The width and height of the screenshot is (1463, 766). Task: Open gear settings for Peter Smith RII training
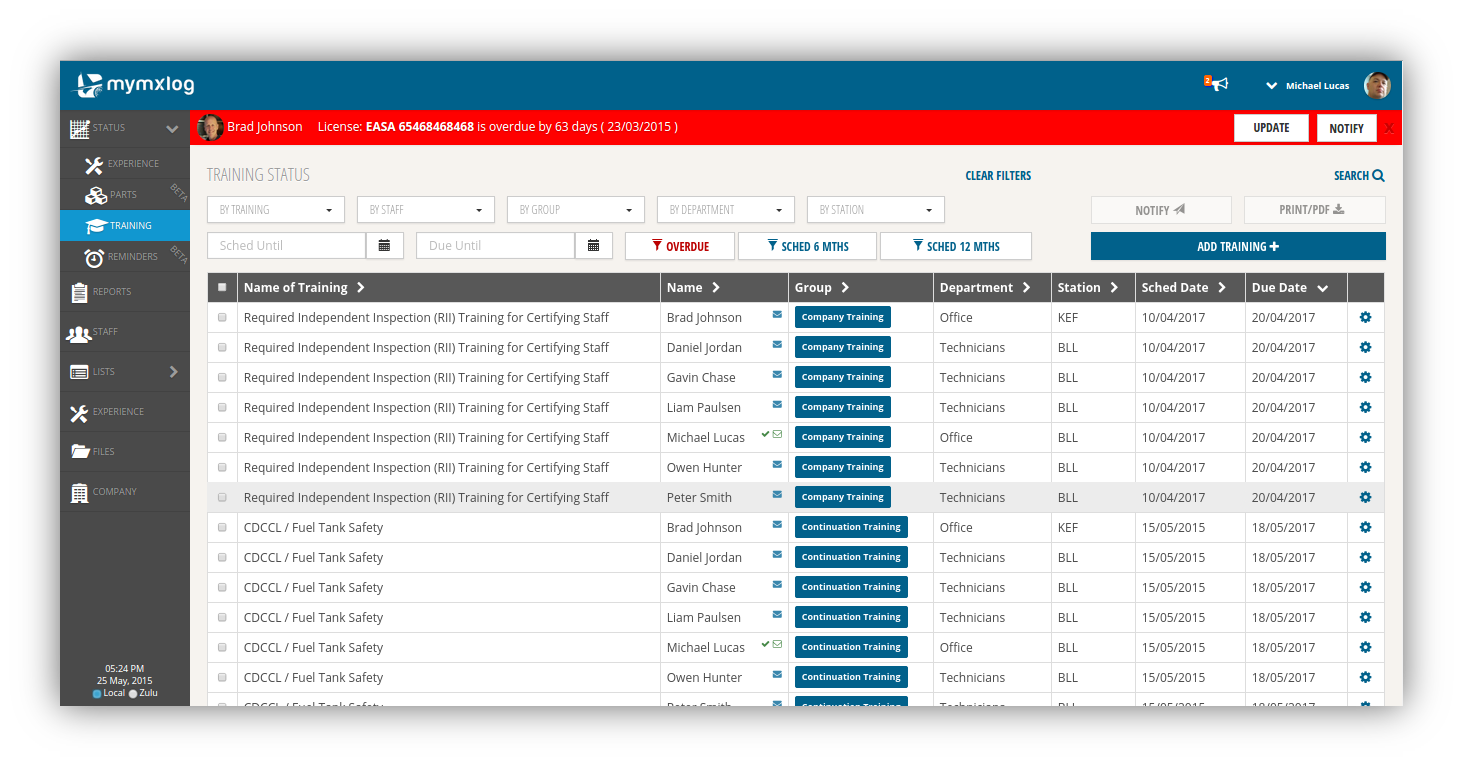[x=1365, y=497]
